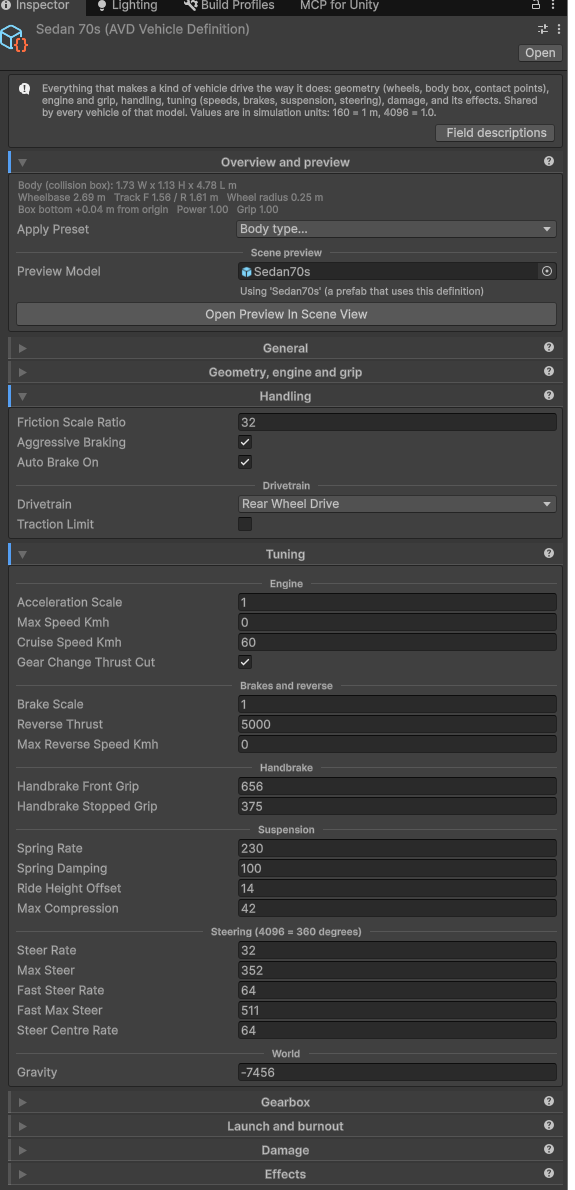
Task: Switch to the Lighting tab
Action: pyautogui.click(x=127, y=5)
